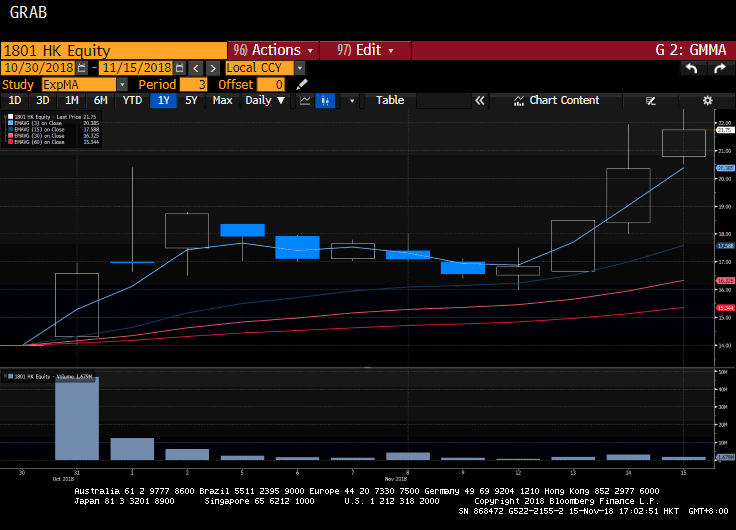Screen dimensions: 736x530
Task: Shift date range forward with right arrow
Action: [213, 69]
